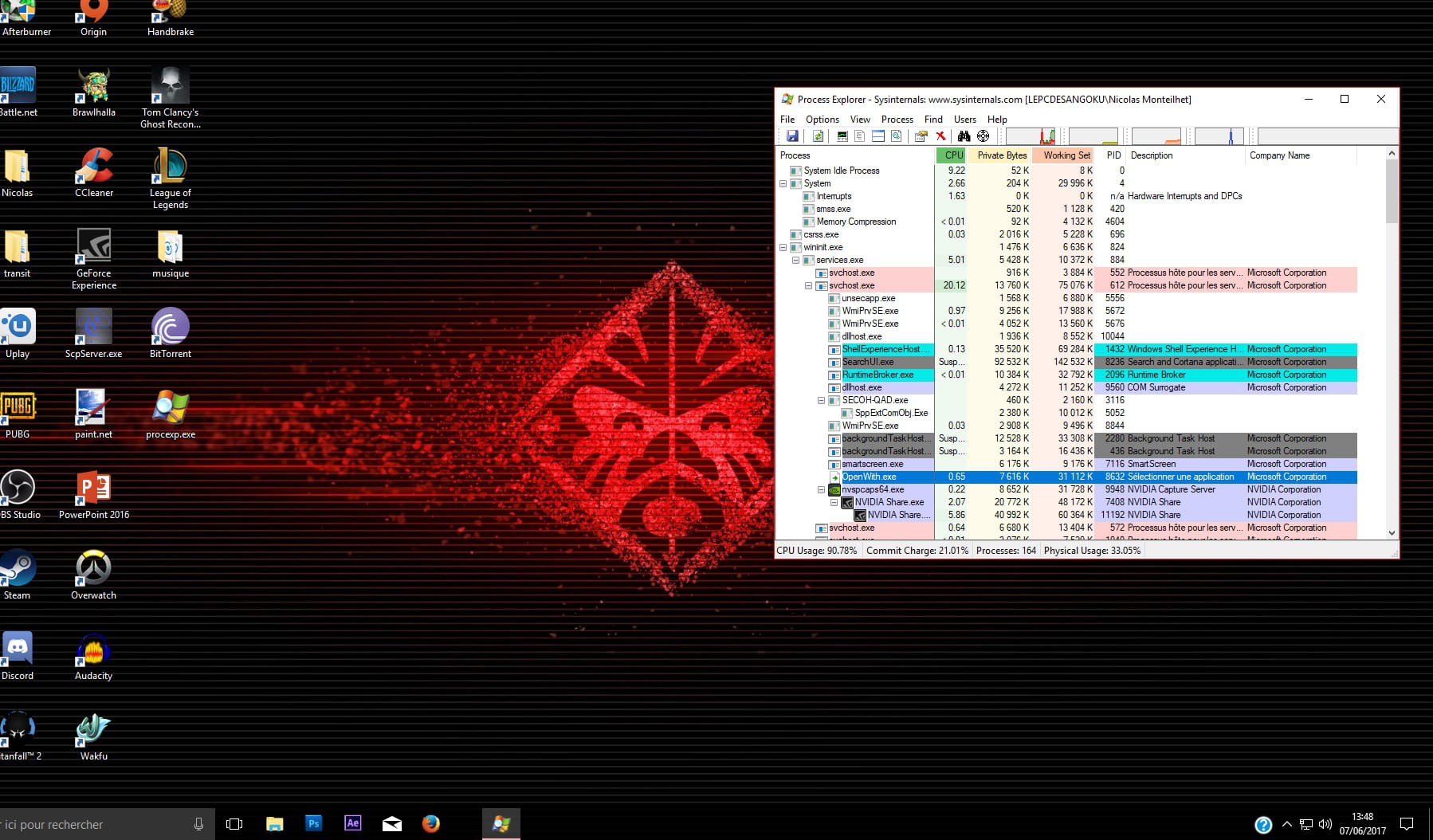Click the Process column header

point(855,155)
